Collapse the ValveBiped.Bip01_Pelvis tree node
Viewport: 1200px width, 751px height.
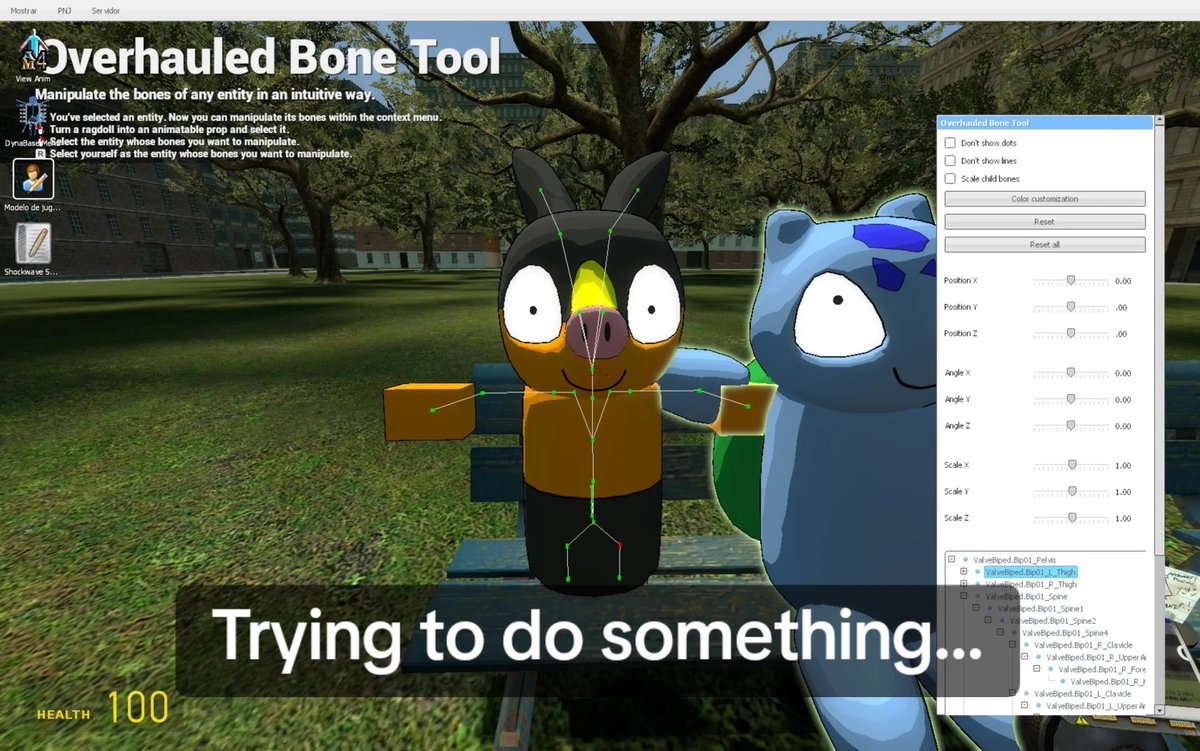pos(952,560)
